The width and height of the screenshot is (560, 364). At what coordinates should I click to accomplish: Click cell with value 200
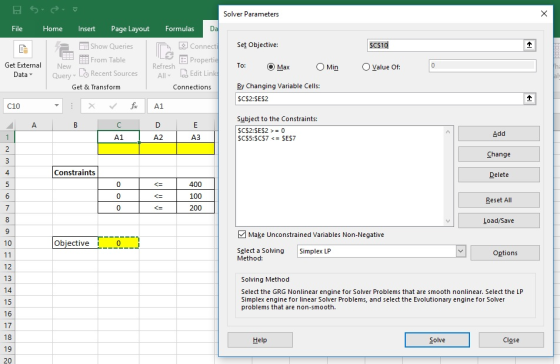tap(195, 208)
